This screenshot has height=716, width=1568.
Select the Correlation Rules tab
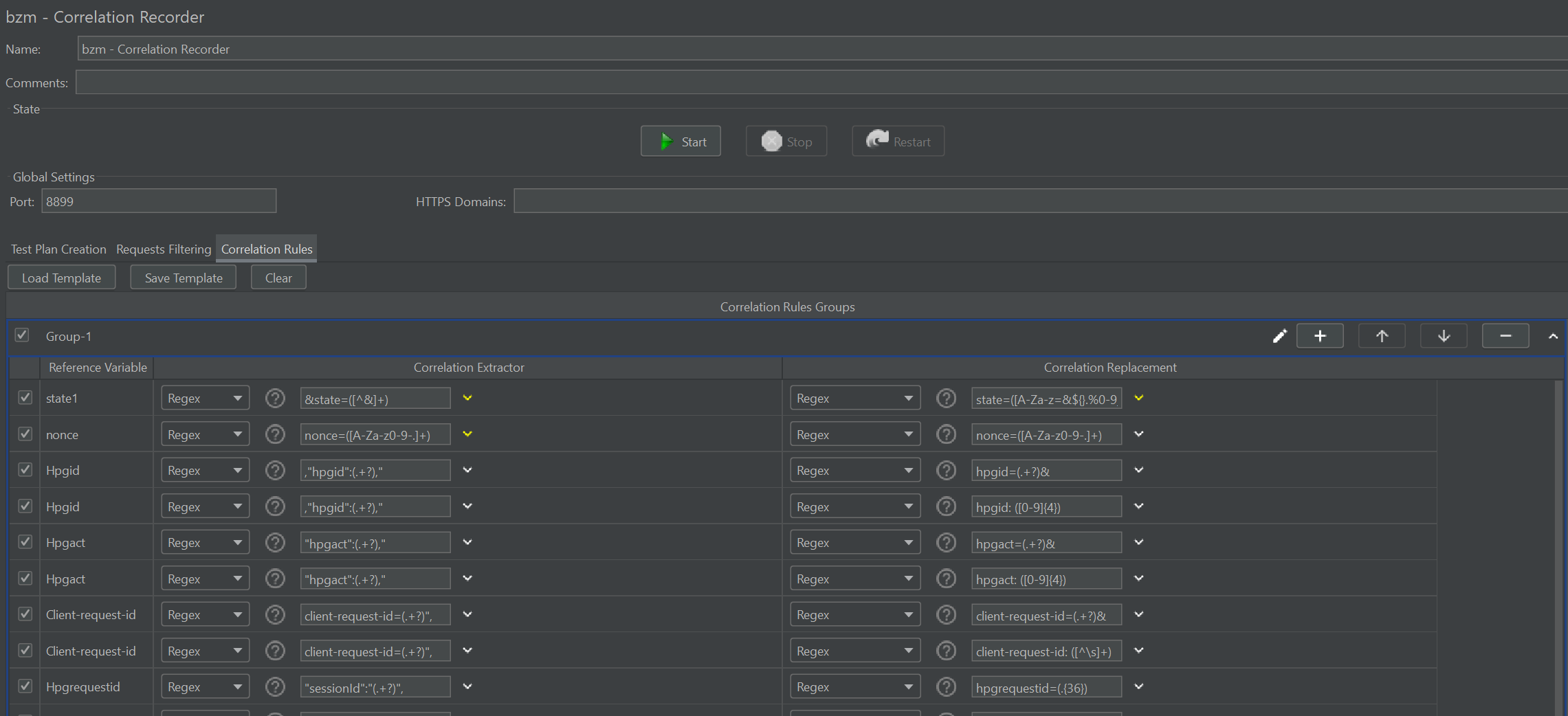267,249
